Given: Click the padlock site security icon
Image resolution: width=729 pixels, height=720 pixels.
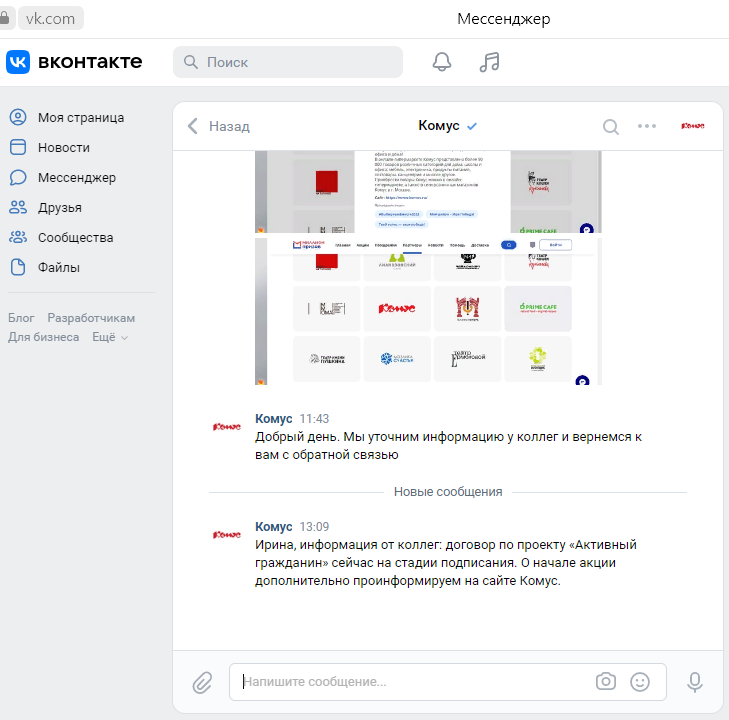Looking at the screenshot, I should pyautogui.click(x=4, y=18).
